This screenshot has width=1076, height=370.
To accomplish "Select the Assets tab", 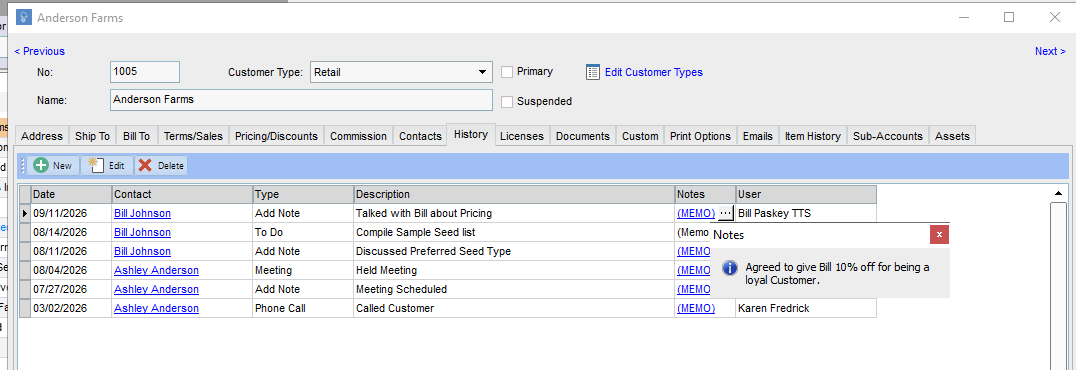I will pos(952,136).
